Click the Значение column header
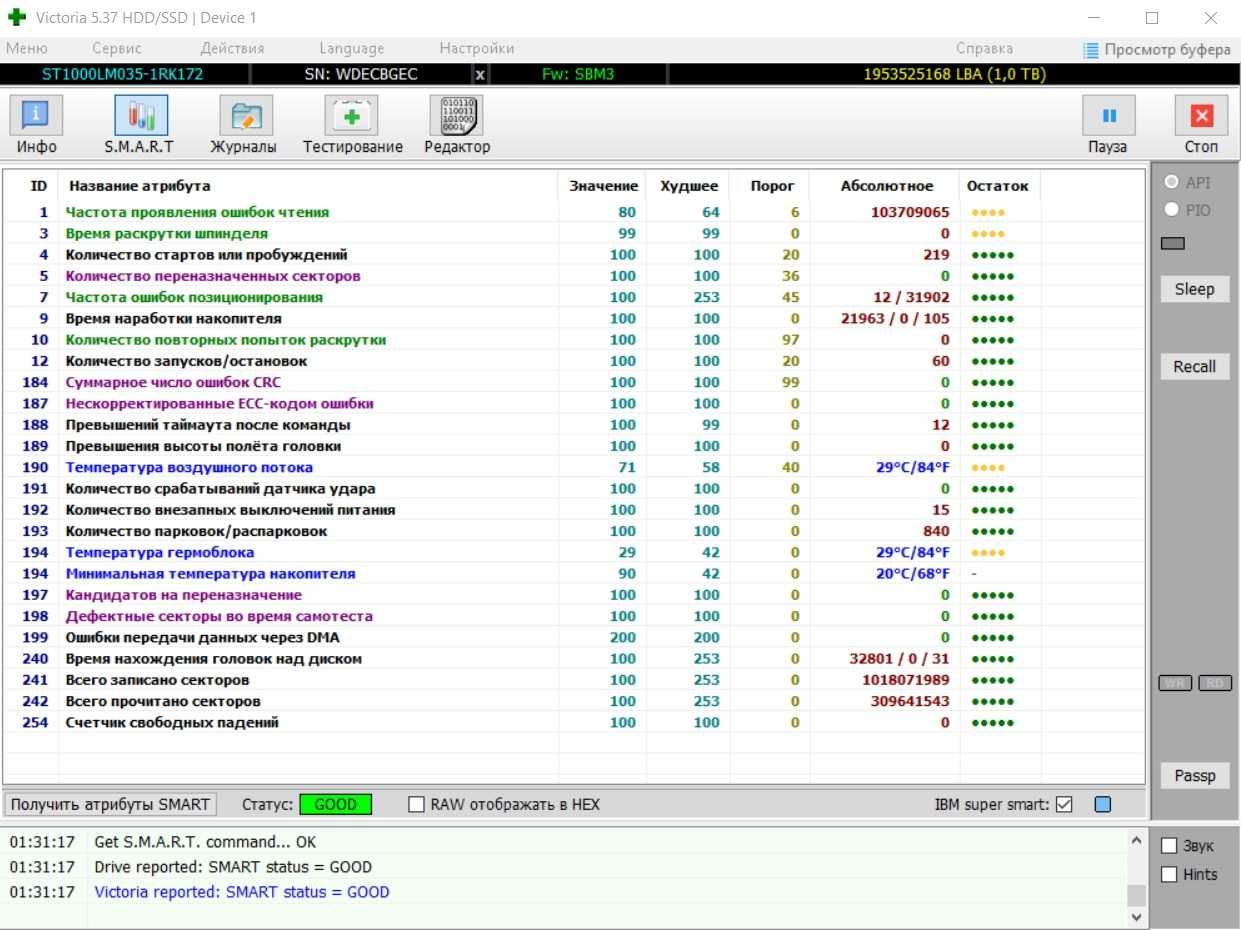 pyautogui.click(x=603, y=186)
